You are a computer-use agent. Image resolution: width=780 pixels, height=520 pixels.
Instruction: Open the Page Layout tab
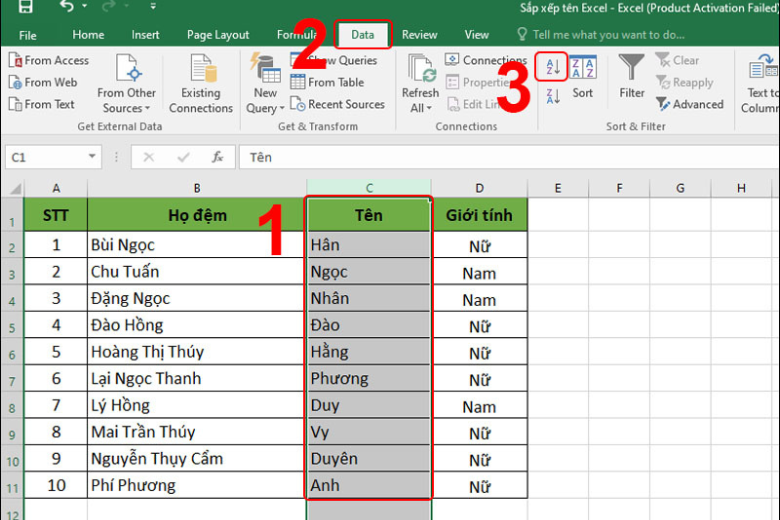click(218, 35)
